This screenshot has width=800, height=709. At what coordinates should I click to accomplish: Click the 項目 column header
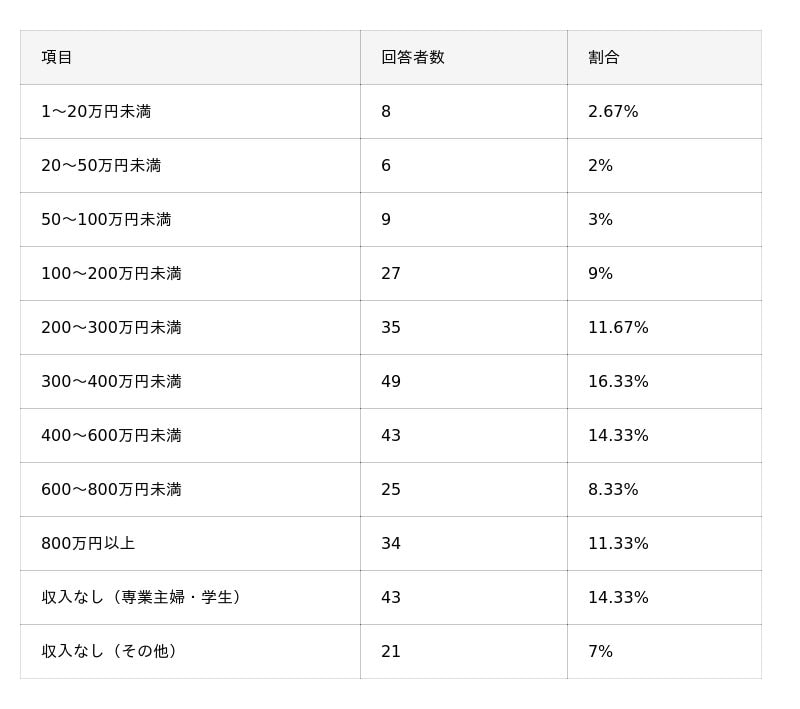pyautogui.click(x=57, y=57)
